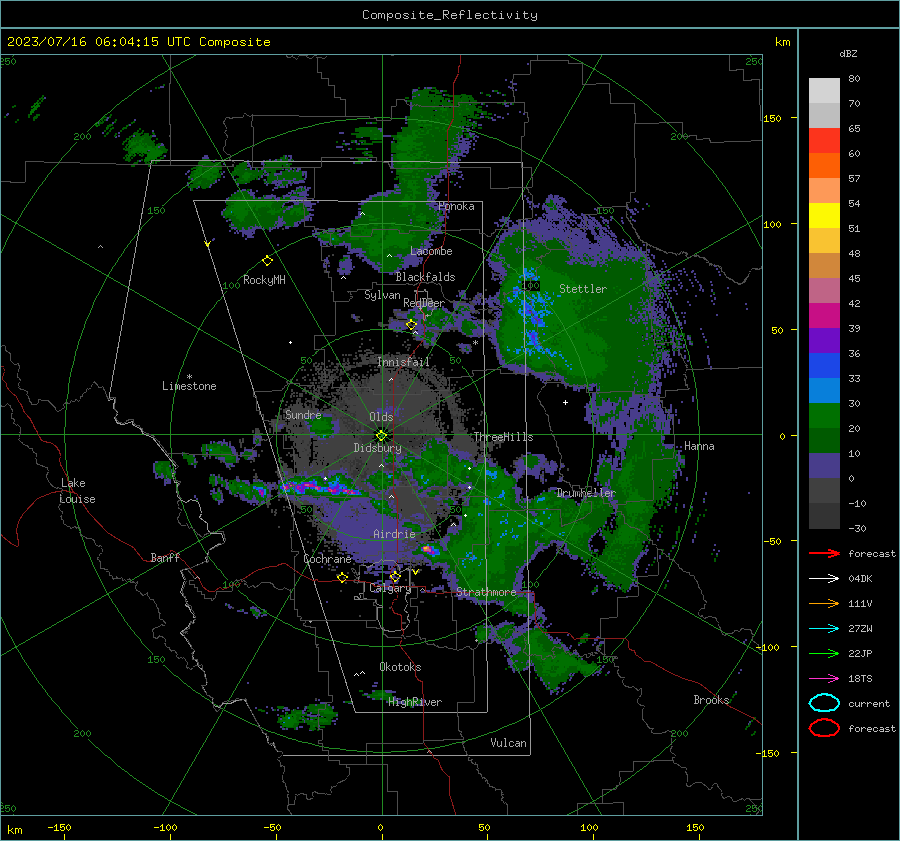Image resolution: width=900 pixels, height=841 pixels.
Task: Select the green 30 dBZ color swatch
Action: point(824,415)
